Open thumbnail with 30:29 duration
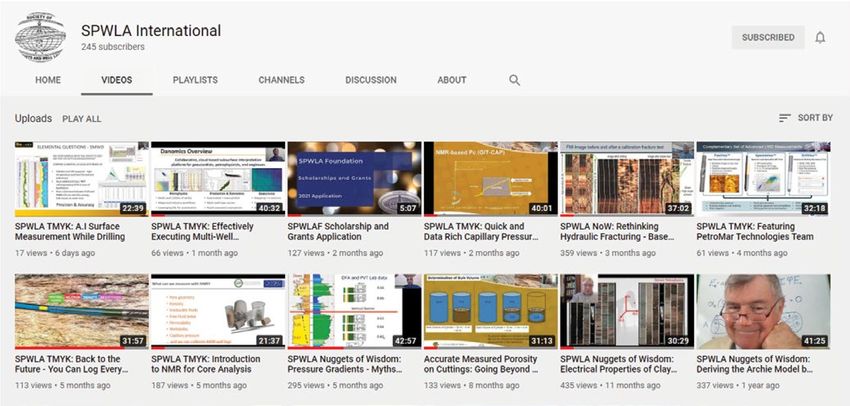The image size is (850, 406). pos(627,311)
